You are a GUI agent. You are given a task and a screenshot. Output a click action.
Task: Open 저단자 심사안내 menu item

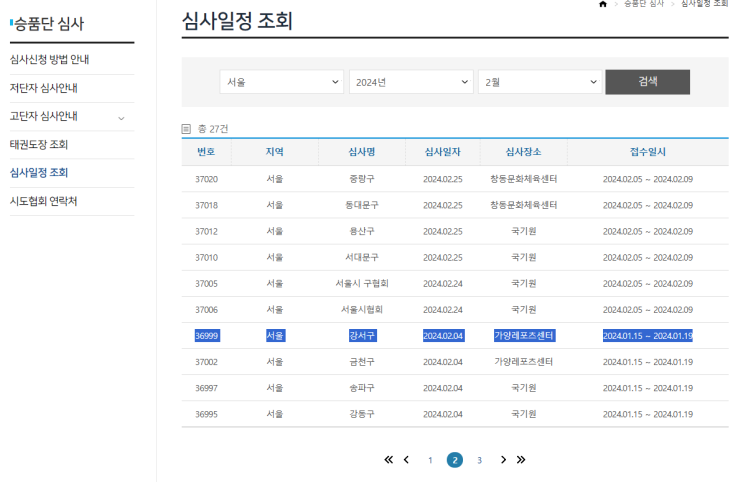coord(44,88)
